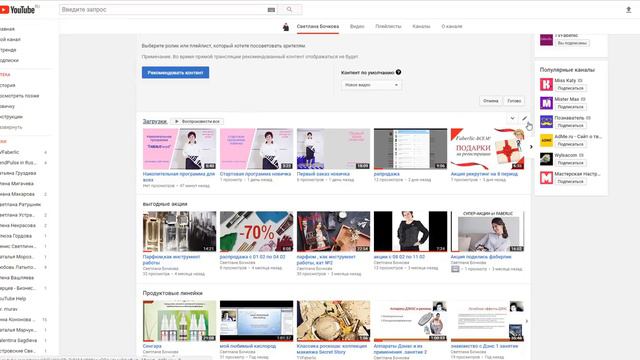Subscribe to Wylsacom
Image resolution: width=640 pixels, height=360 pixels.
[571, 163]
